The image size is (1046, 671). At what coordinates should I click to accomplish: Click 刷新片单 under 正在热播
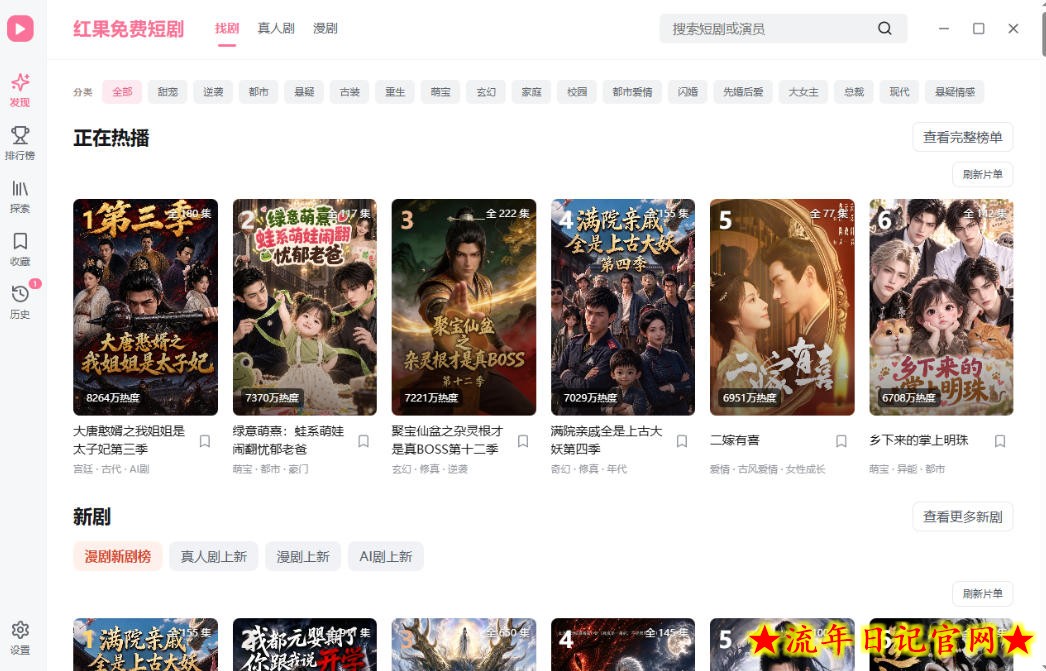click(x=983, y=175)
